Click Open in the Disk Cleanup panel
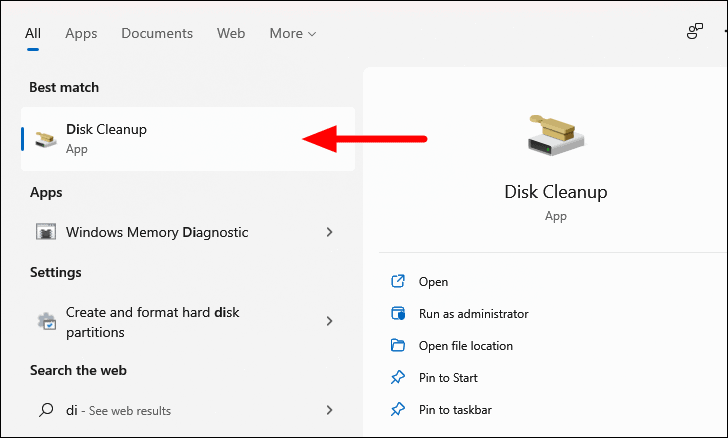728x438 pixels. click(433, 282)
